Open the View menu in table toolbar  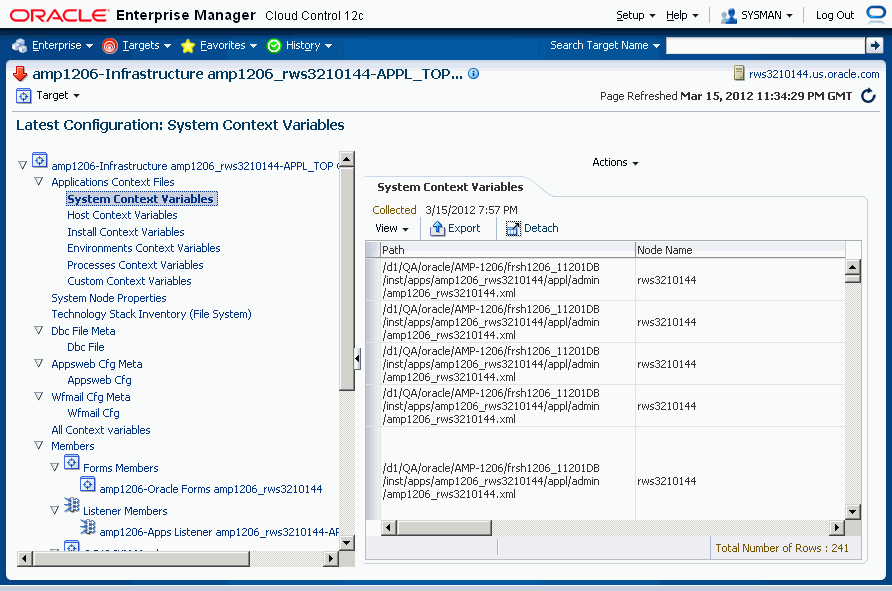pyautogui.click(x=392, y=229)
